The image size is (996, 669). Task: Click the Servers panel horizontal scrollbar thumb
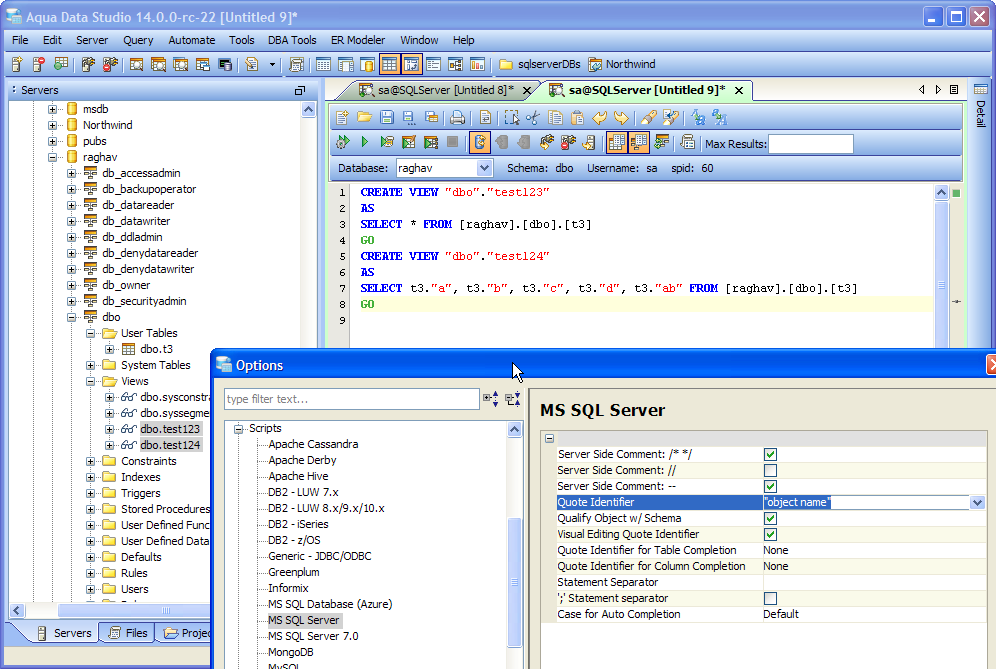pyautogui.click(x=165, y=611)
